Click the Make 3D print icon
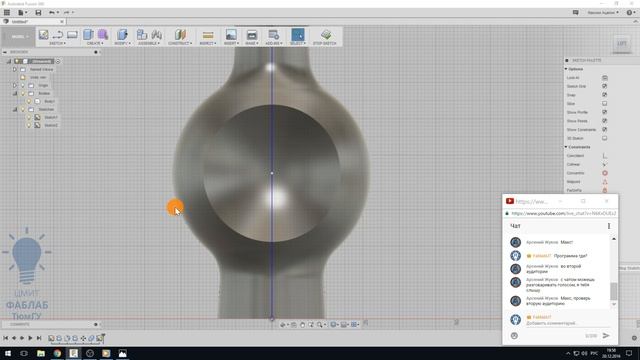640x360 pixels. pyautogui.click(x=252, y=35)
